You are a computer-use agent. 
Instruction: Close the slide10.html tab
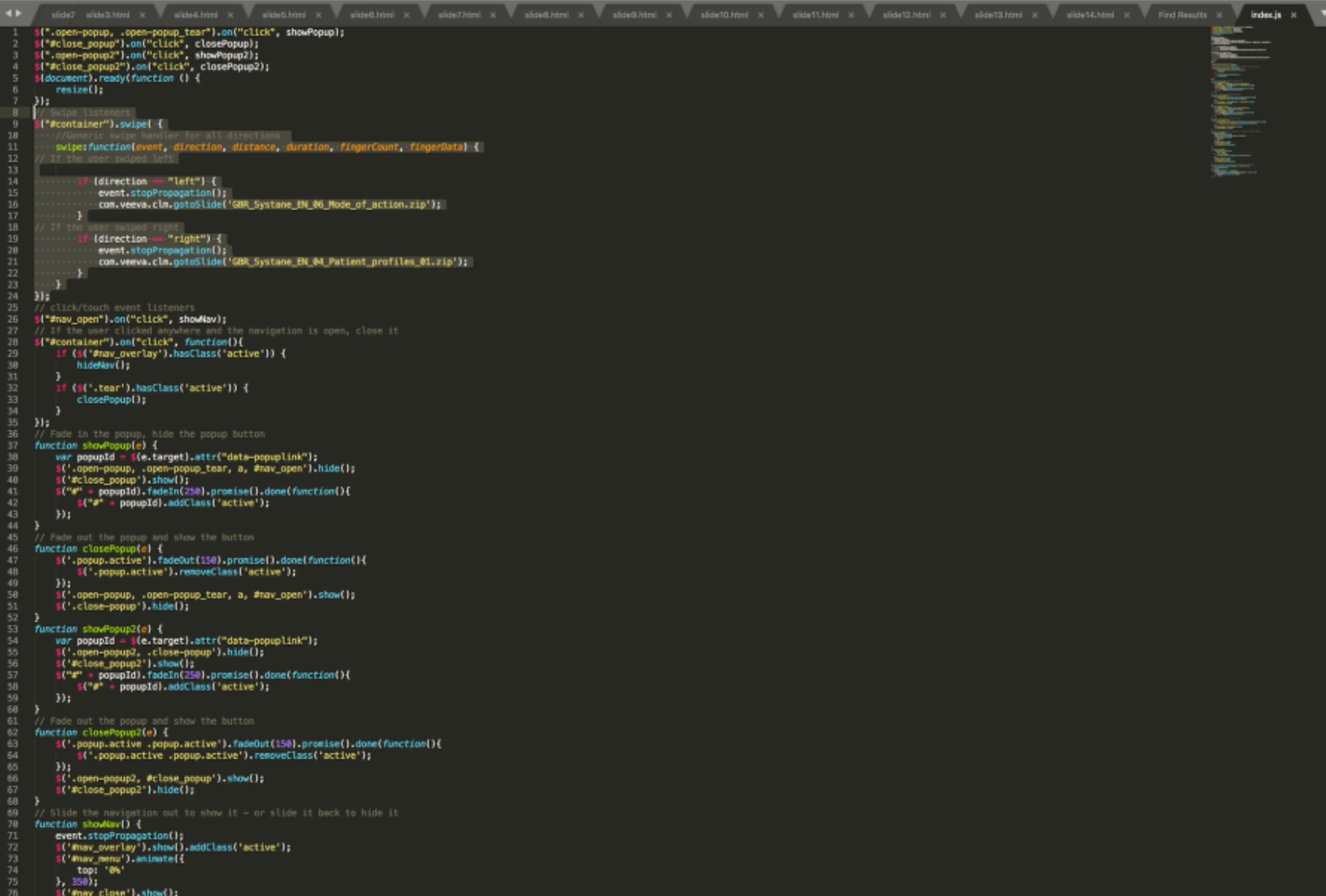[x=760, y=15]
